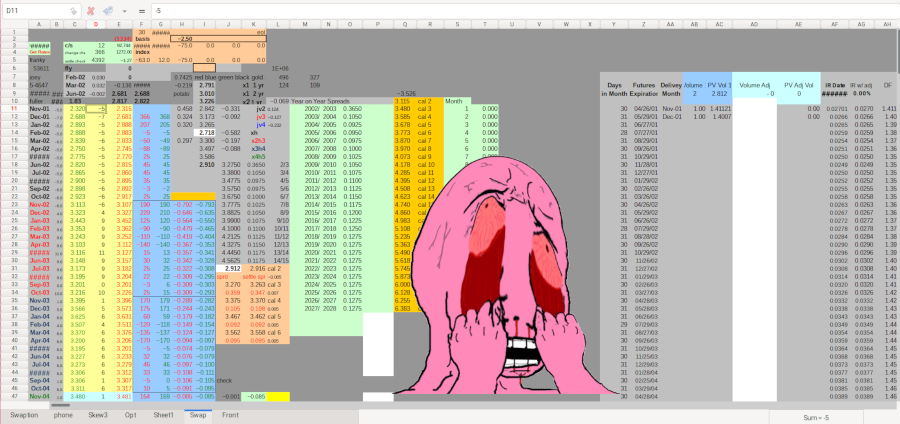Click the 1E+06 cell
Screen dimensions: 900x424
pos(278,68)
